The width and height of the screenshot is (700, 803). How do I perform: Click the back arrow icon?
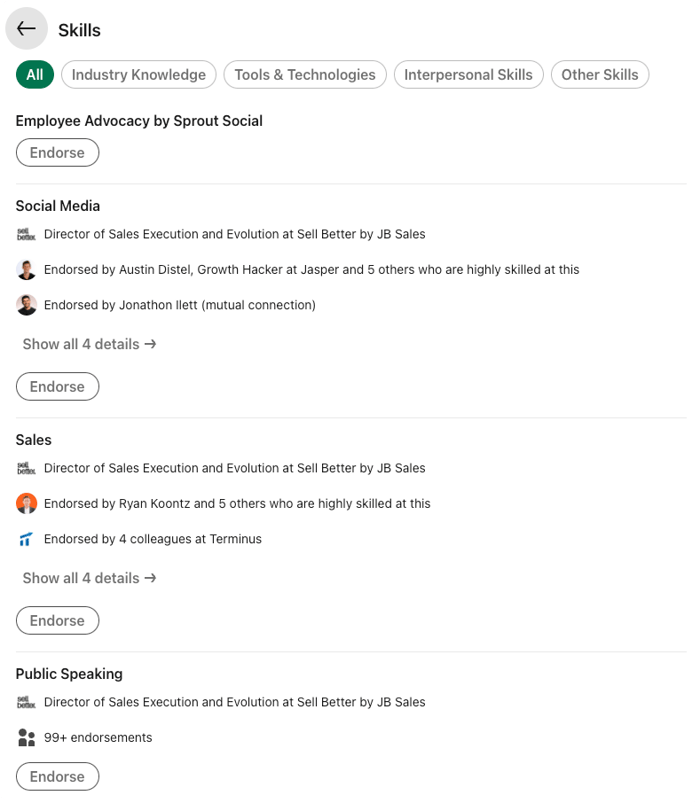coord(27,29)
